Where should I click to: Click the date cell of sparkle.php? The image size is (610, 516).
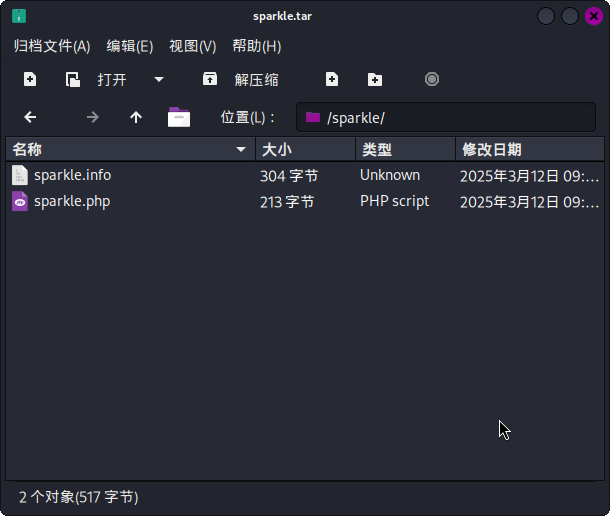pyautogui.click(x=529, y=202)
